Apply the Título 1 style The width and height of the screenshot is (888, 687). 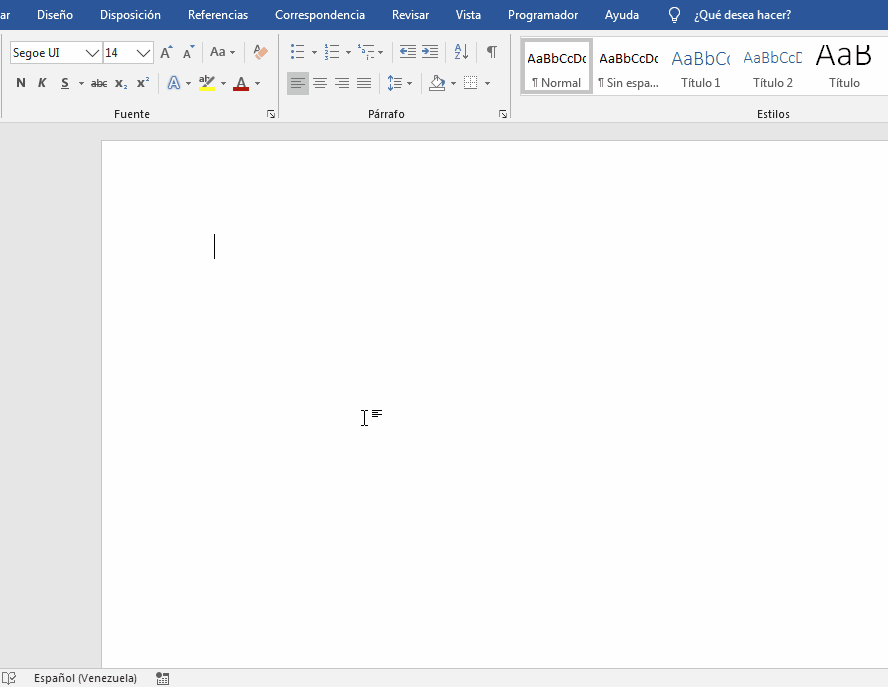pos(701,66)
